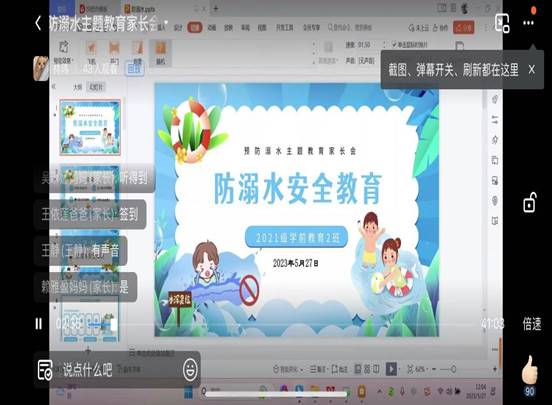The image size is (552, 405).
Task: Open the 倍速 playback speed option
Action: pyautogui.click(x=532, y=324)
